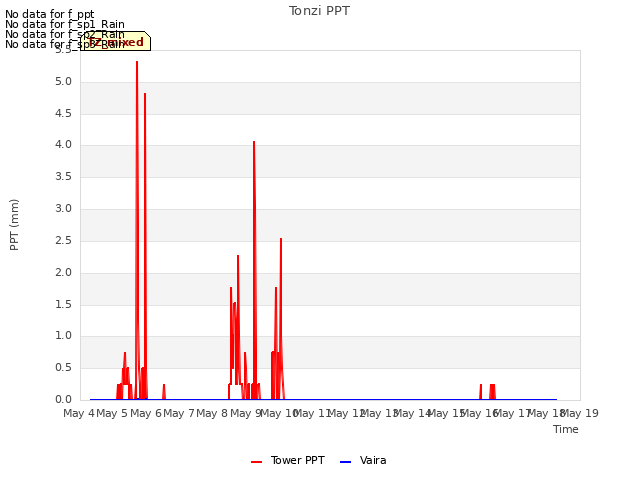Click the May 4 x-axis tick label

[79, 413]
